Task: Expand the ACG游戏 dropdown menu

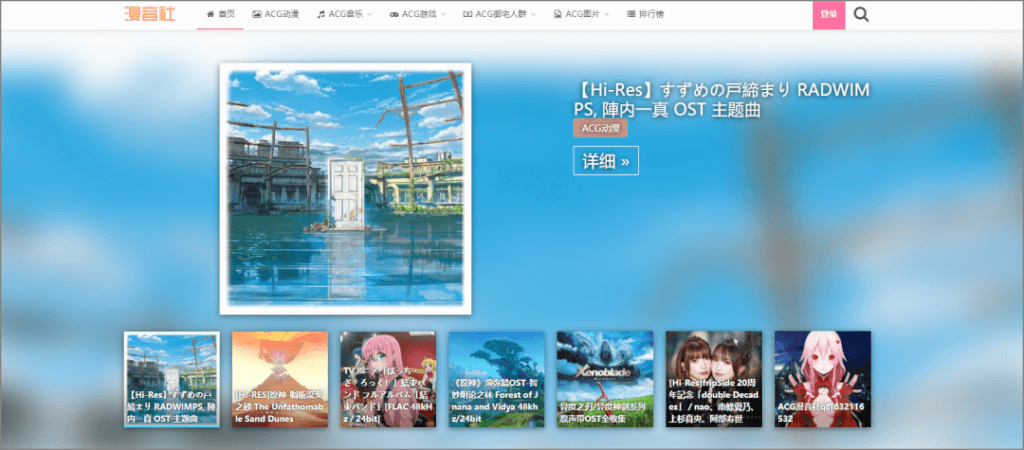Action: point(417,14)
